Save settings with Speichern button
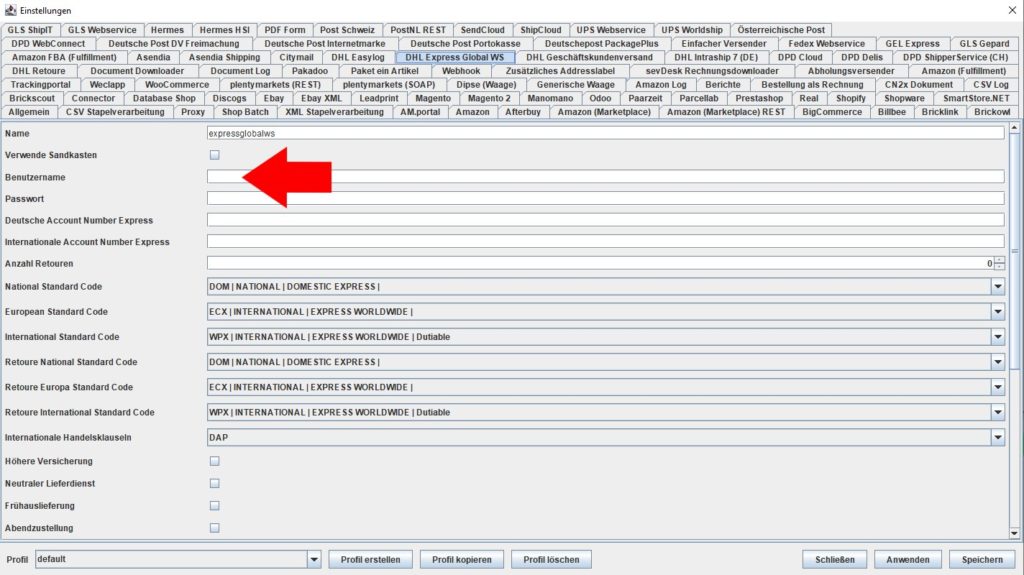 click(x=982, y=559)
